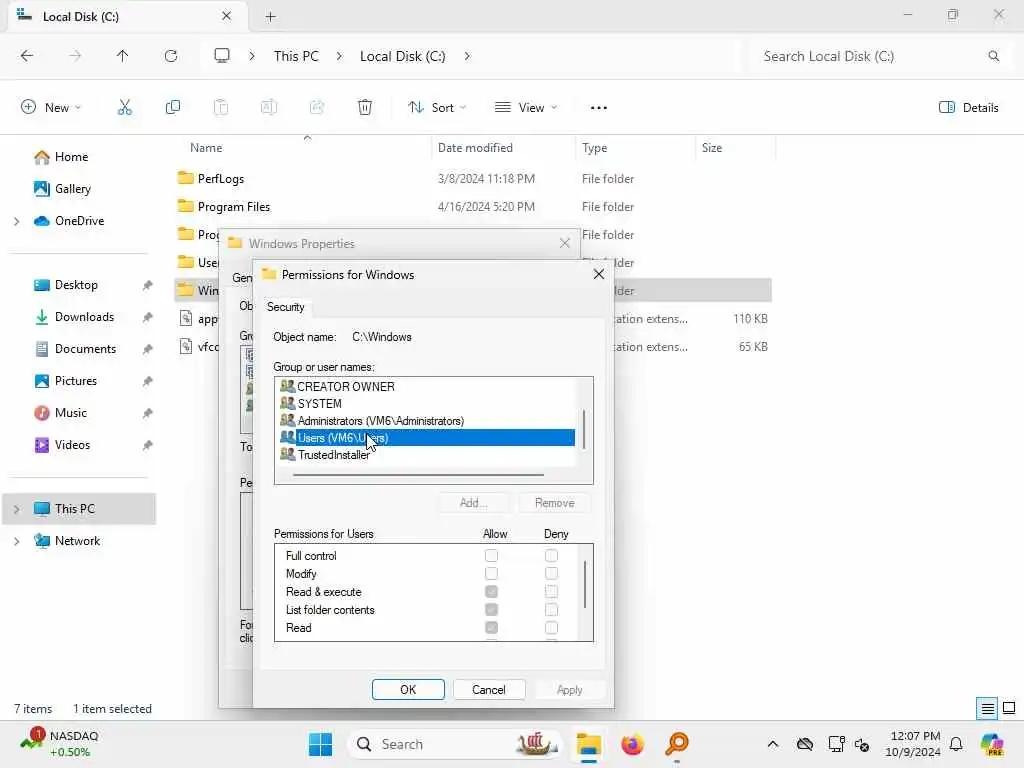Switch to large thumbnails view icon

point(1009,709)
